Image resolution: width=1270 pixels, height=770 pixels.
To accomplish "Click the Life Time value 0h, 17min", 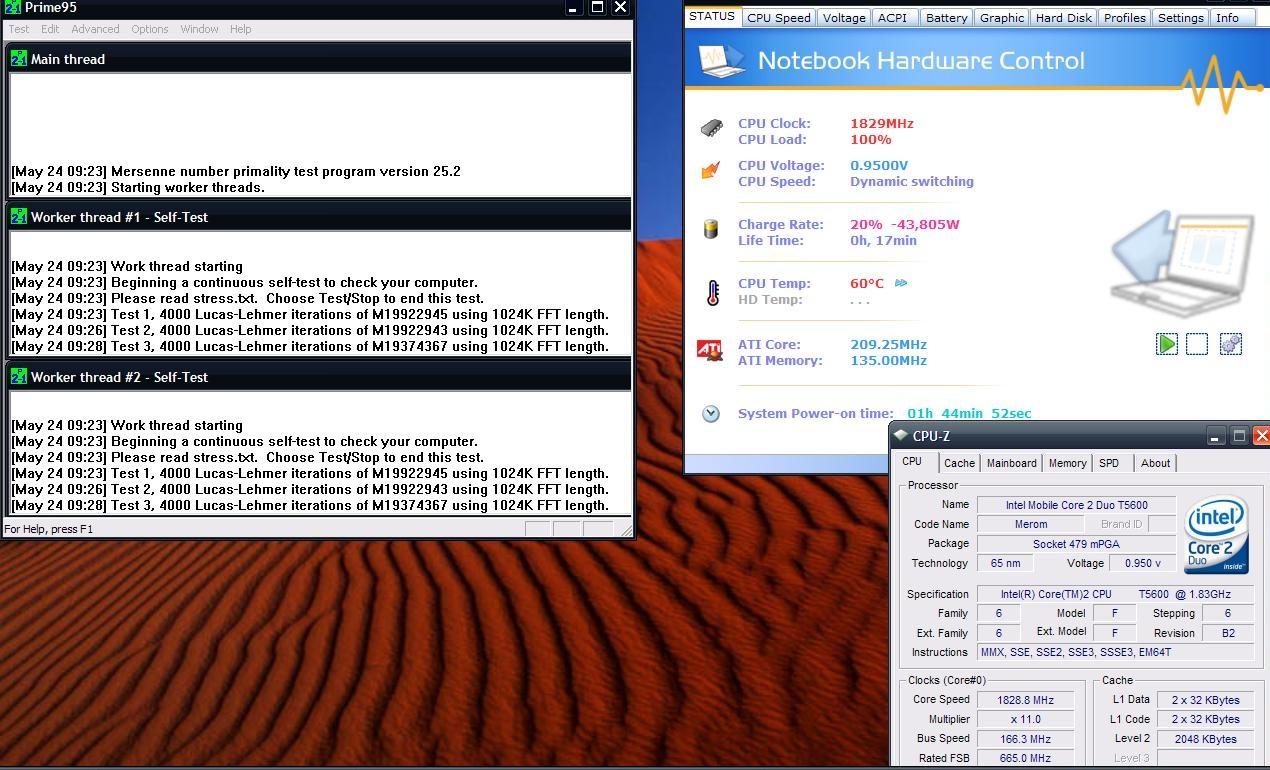I will click(883, 240).
